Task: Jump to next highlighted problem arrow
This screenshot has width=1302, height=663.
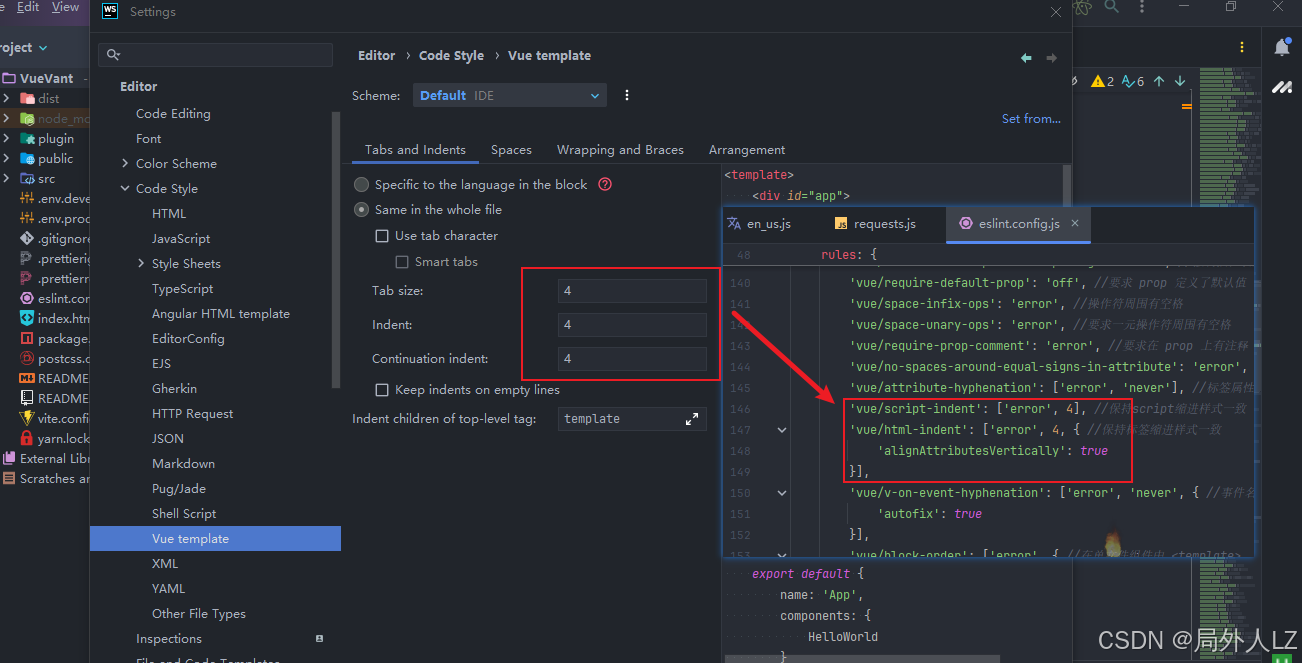Action: click(x=1180, y=81)
